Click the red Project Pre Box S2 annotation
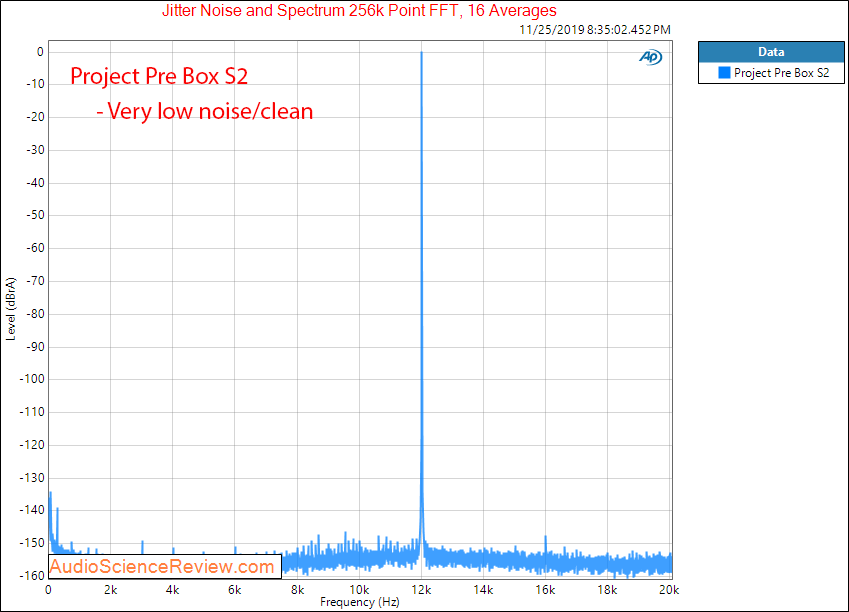Image resolution: width=849 pixels, height=612 pixels. [x=159, y=76]
